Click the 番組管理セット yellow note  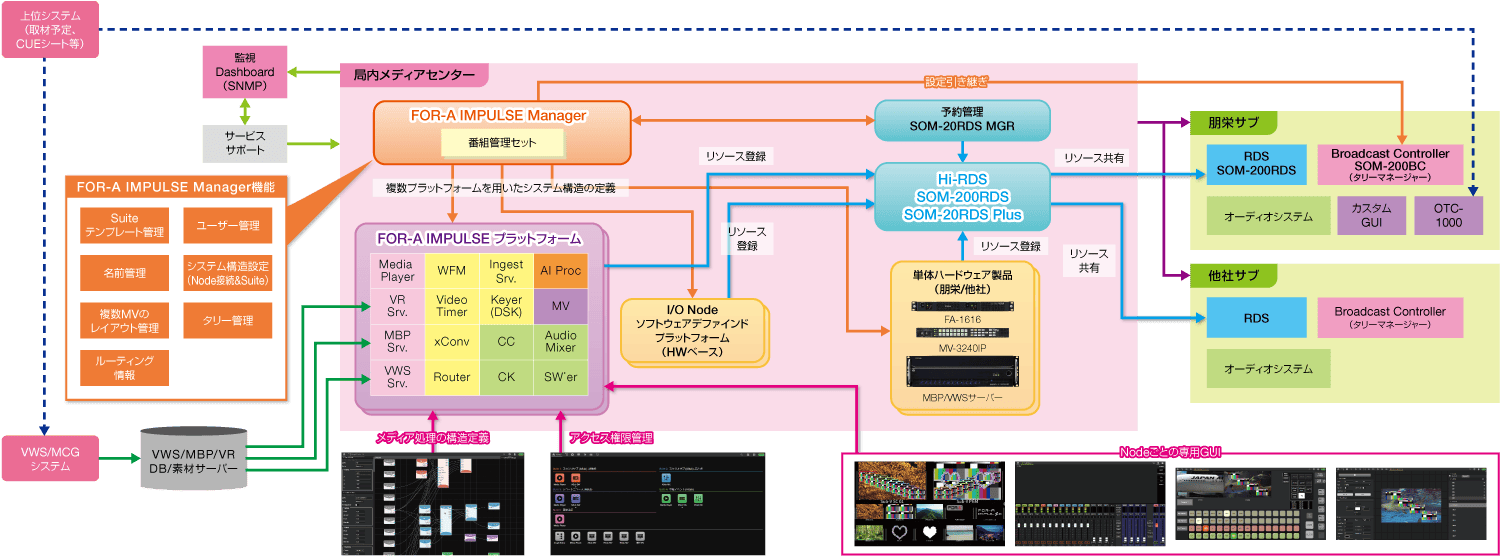click(502, 143)
